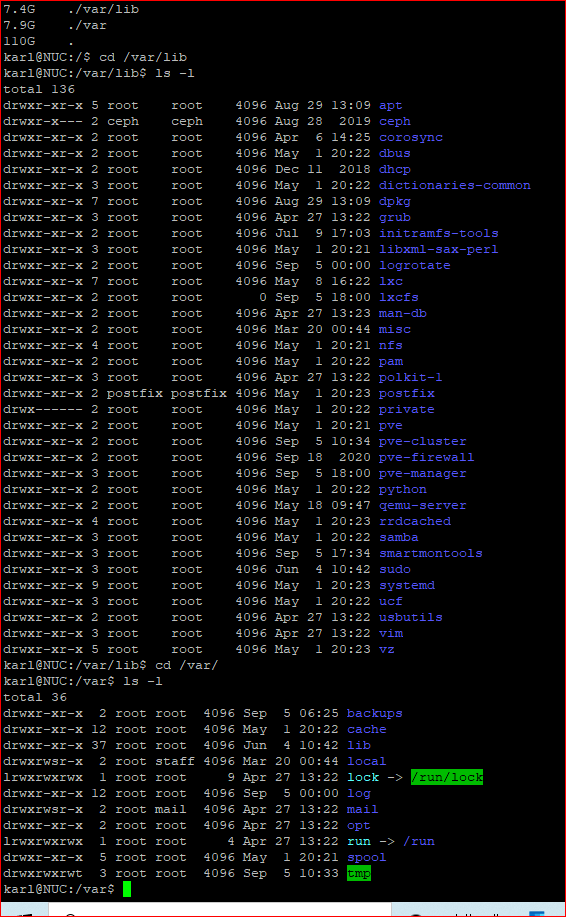
Task: Click the 'cd /var/' command line
Action: (x=111, y=666)
